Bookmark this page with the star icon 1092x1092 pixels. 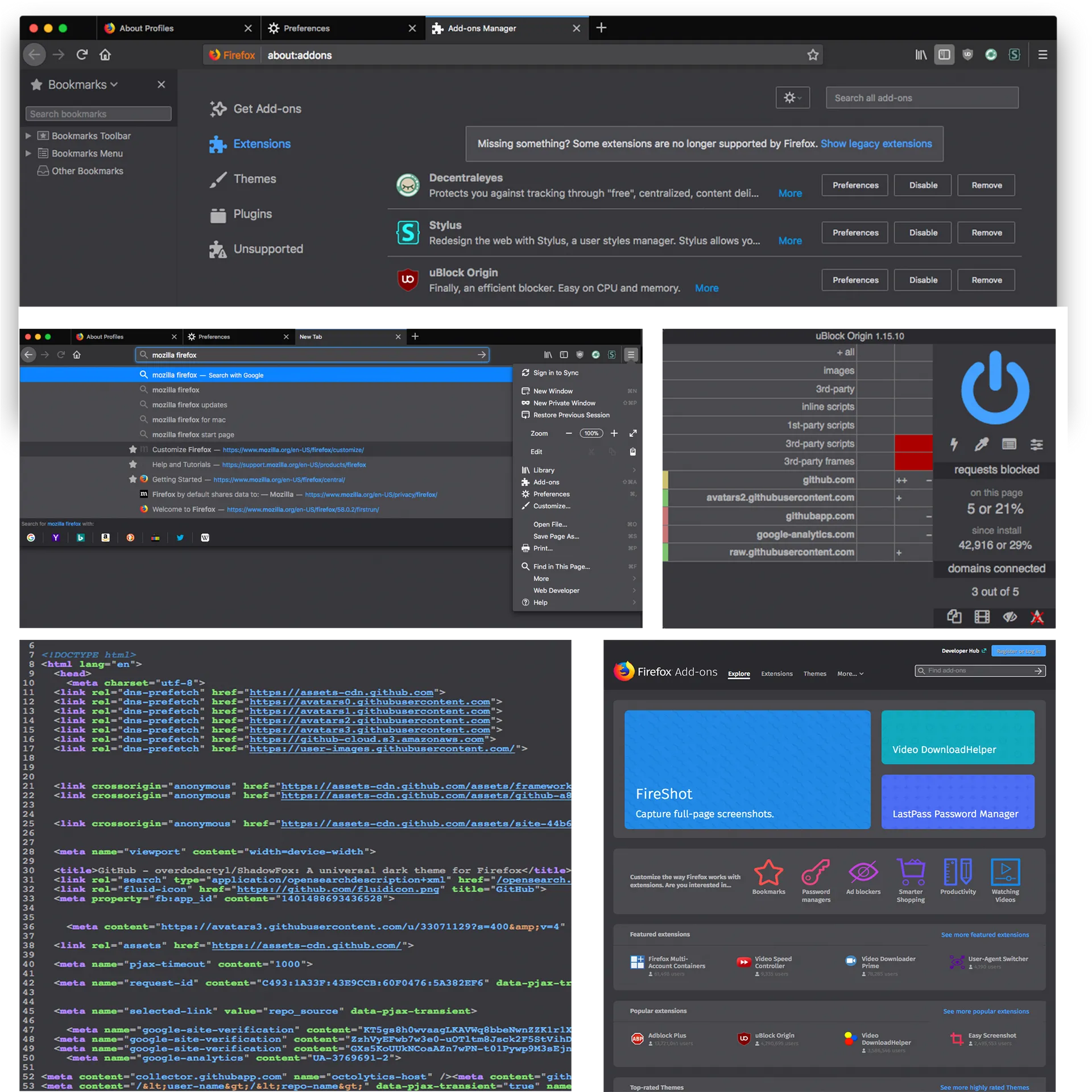tap(813, 55)
